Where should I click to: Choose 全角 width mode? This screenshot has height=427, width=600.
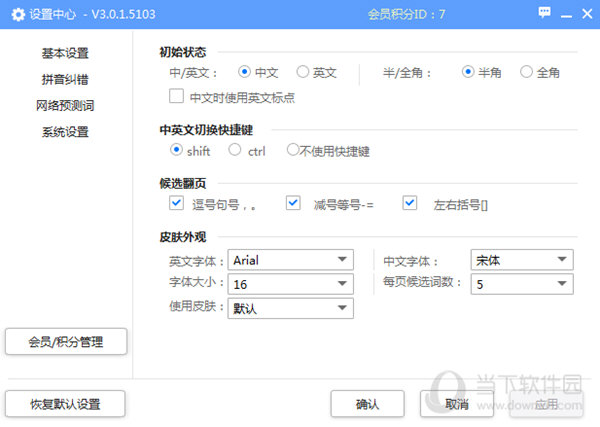click(527, 72)
